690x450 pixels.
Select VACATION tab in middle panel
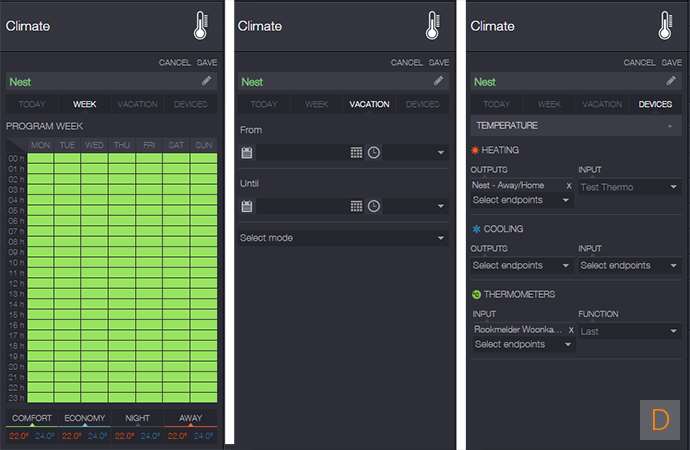pos(369,104)
